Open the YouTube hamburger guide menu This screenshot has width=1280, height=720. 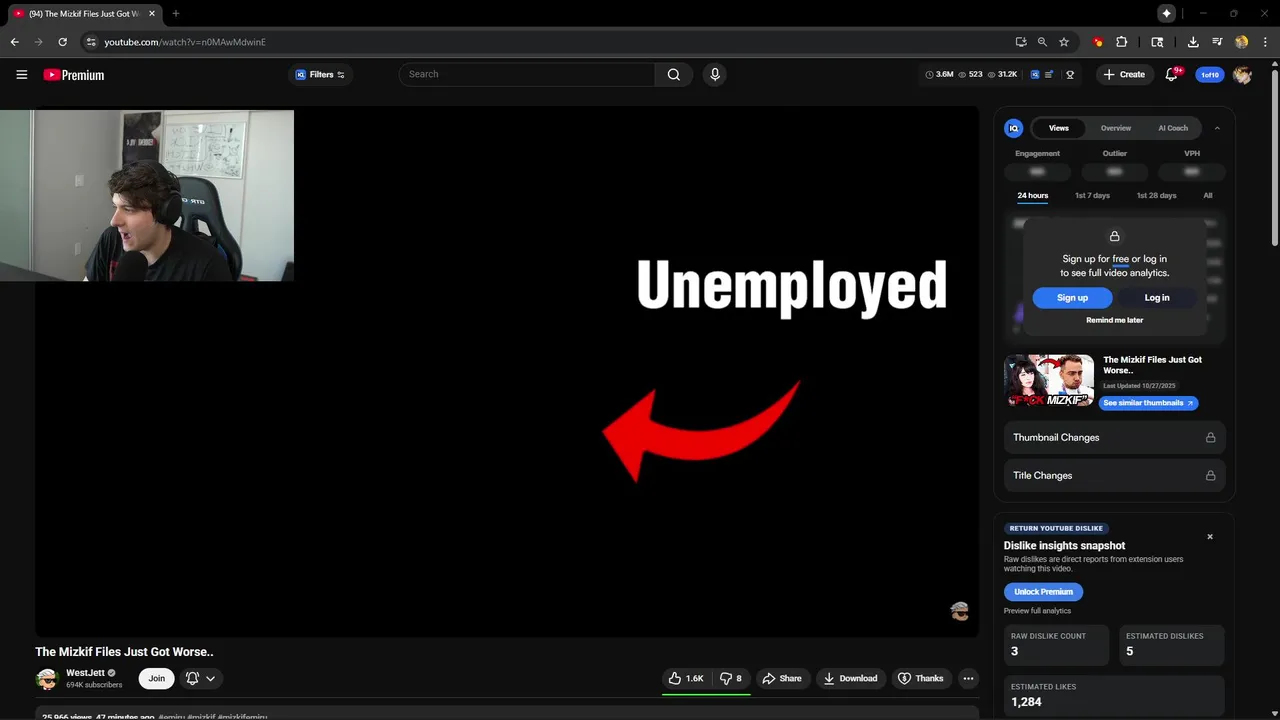coord(21,74)
